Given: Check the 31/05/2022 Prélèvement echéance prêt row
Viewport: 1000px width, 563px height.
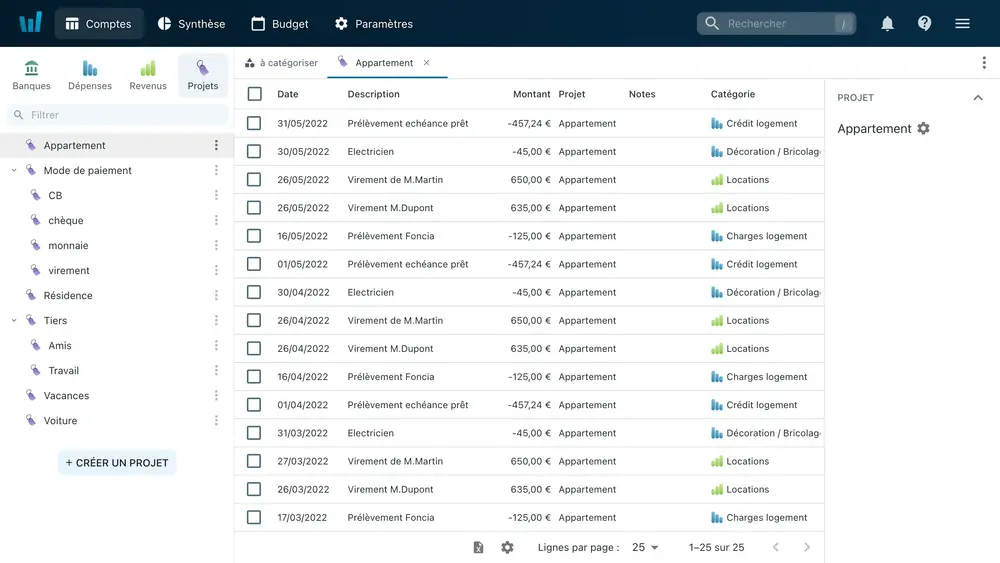Looking at the screenshot, I should tap(254, 124).
